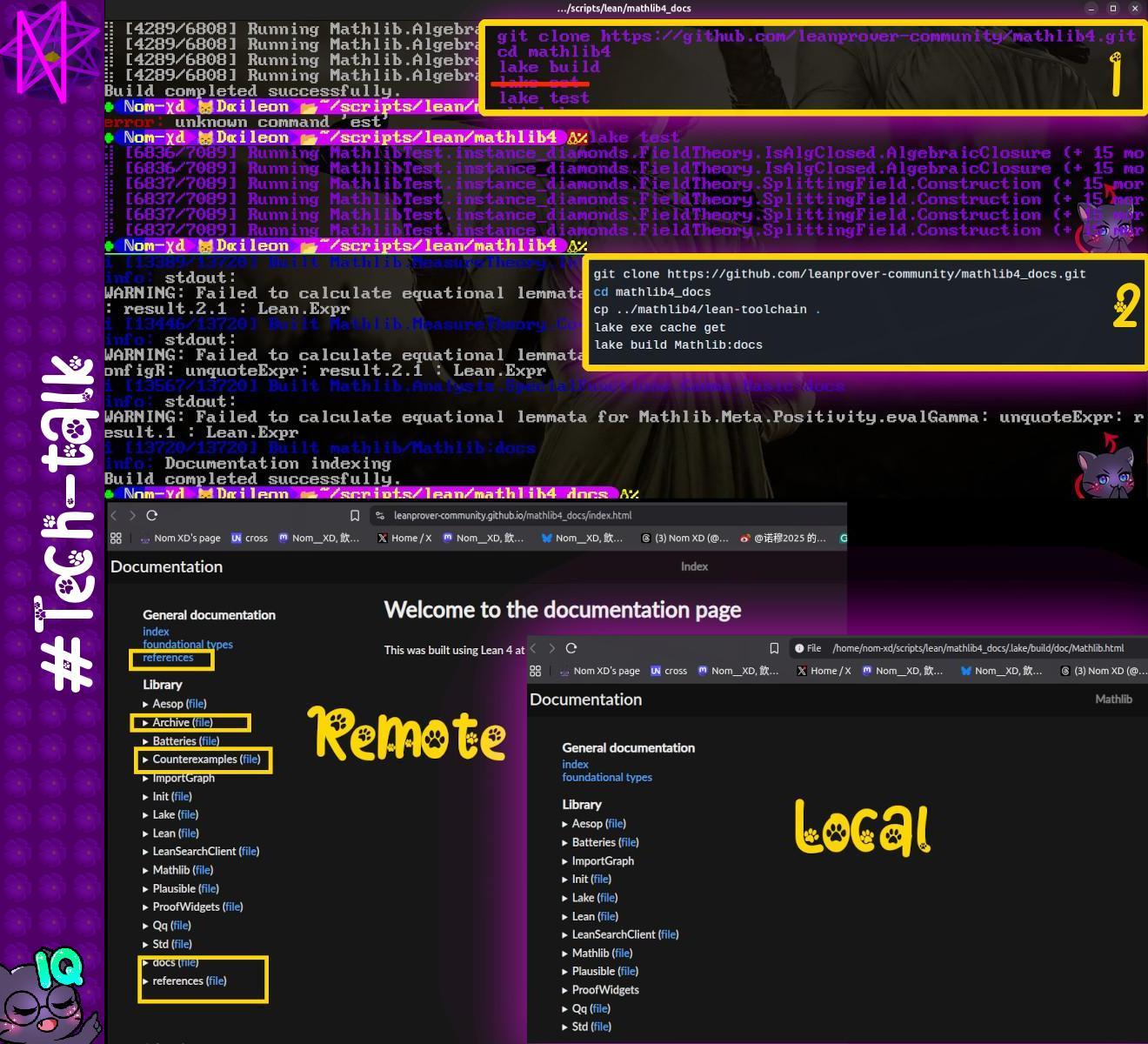The image size is (1148, 1044).
Task: Open 'cross' bookmark in local browser
Action: [x=669, y=671]
